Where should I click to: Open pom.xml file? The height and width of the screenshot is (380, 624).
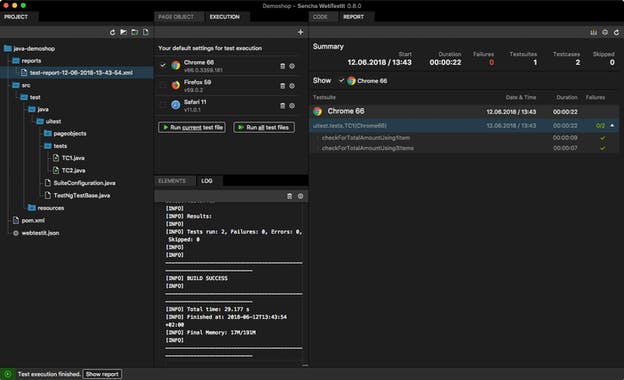[x=33, y=220]
